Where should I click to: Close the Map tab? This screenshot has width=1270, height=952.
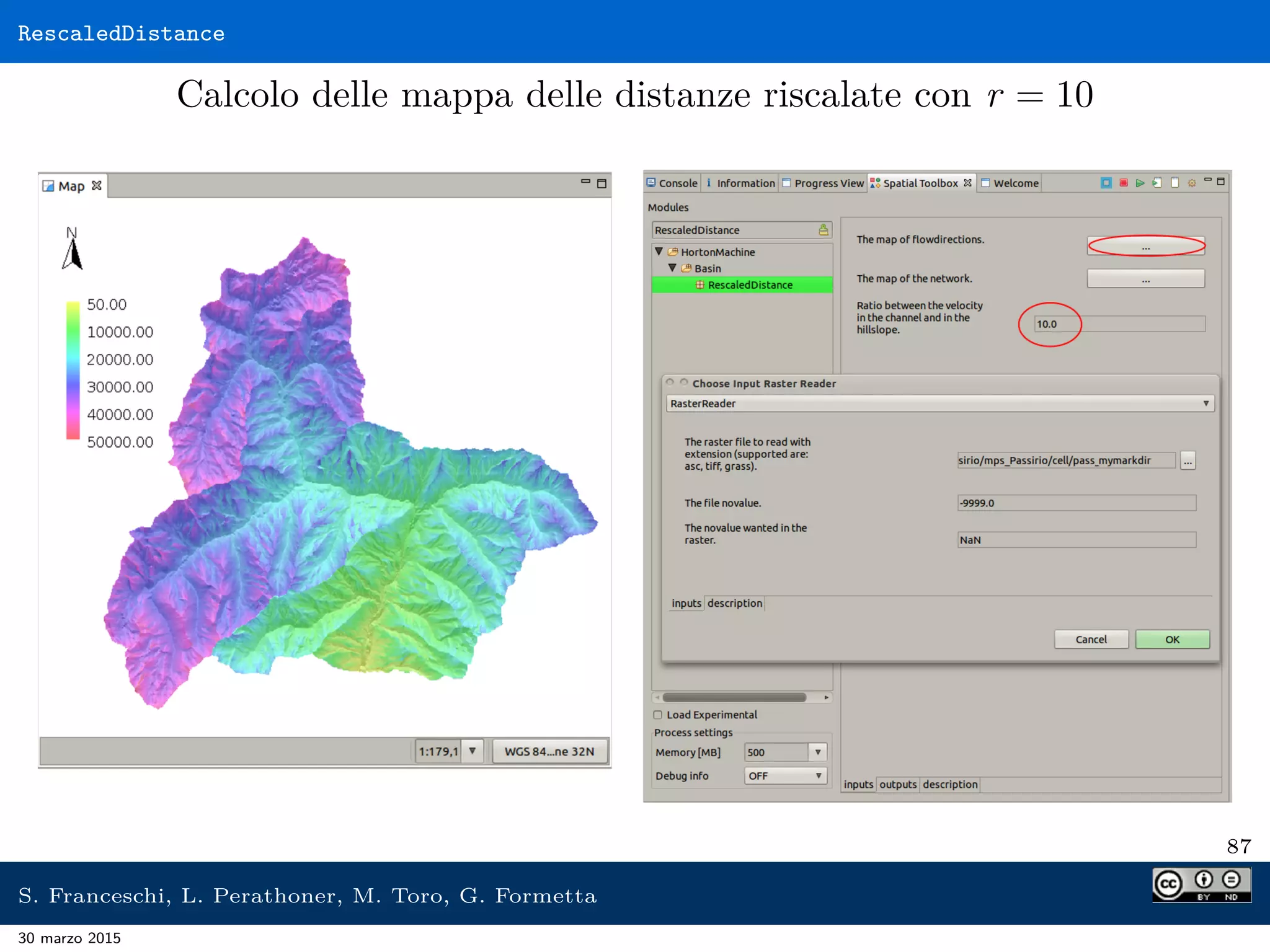point(97,185)
